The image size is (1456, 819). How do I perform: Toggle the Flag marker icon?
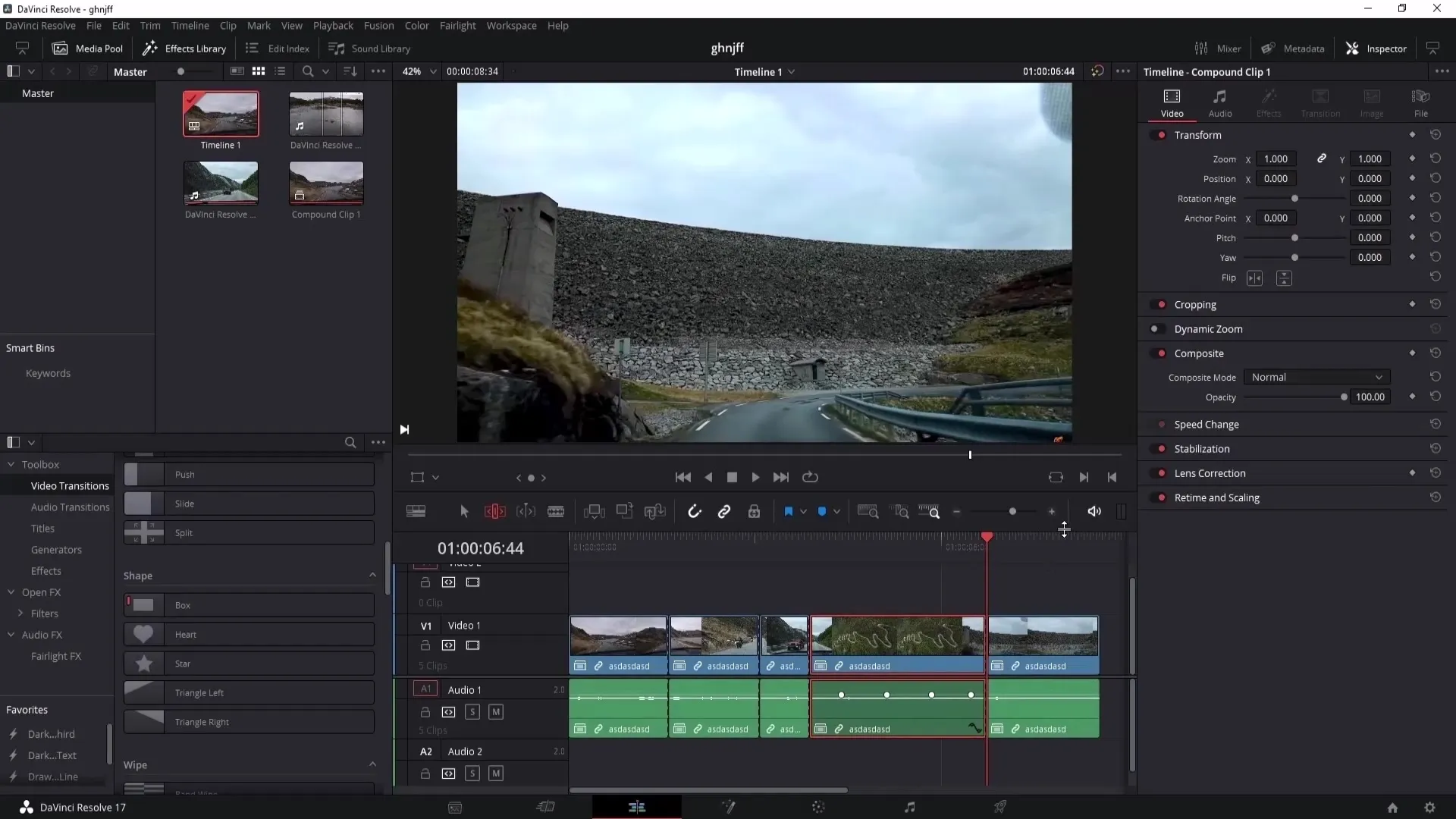789,511
